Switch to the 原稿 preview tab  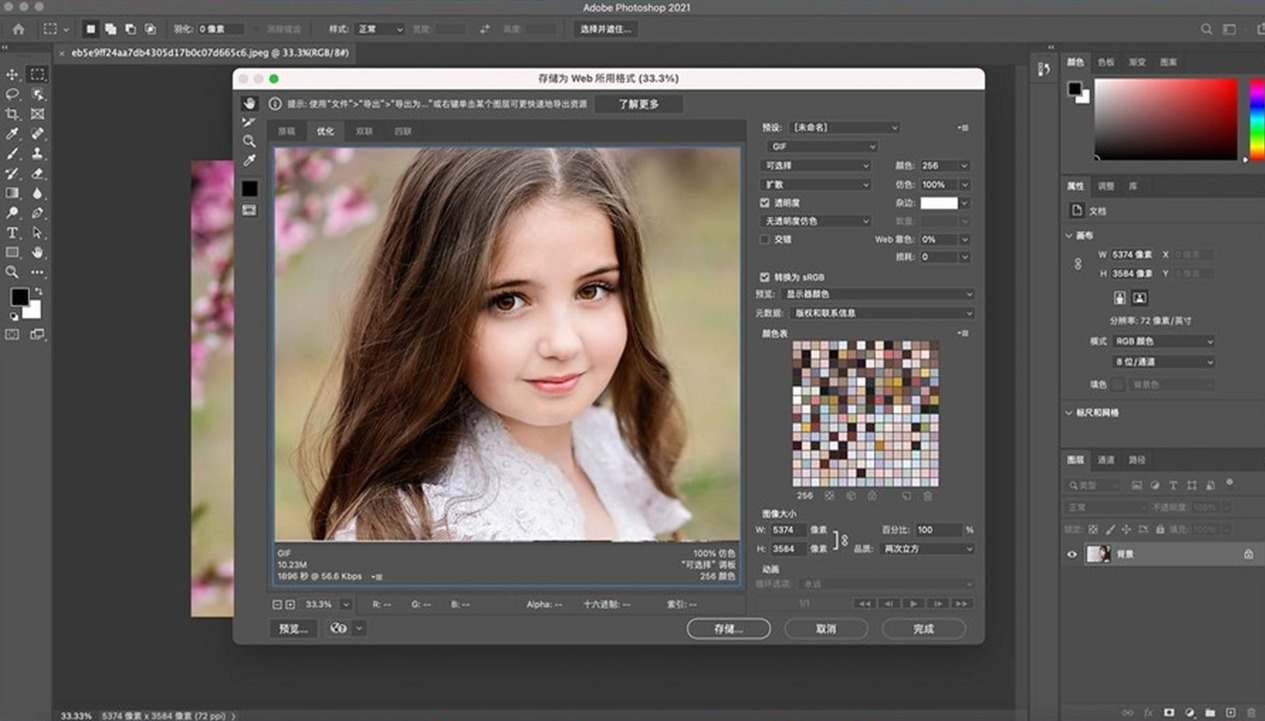coord(287,131)
